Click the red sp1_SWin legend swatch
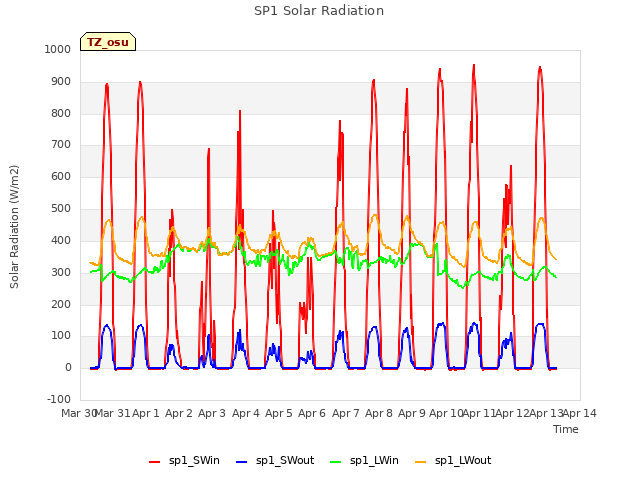This screenshot has height=480, width=640. tap(154, 462)
